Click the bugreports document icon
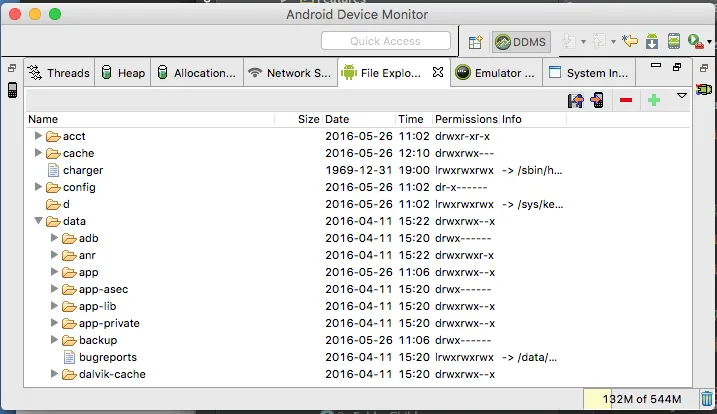Viewport: 717px width, 414px height. pyautogui.click(x=69, y=357)
